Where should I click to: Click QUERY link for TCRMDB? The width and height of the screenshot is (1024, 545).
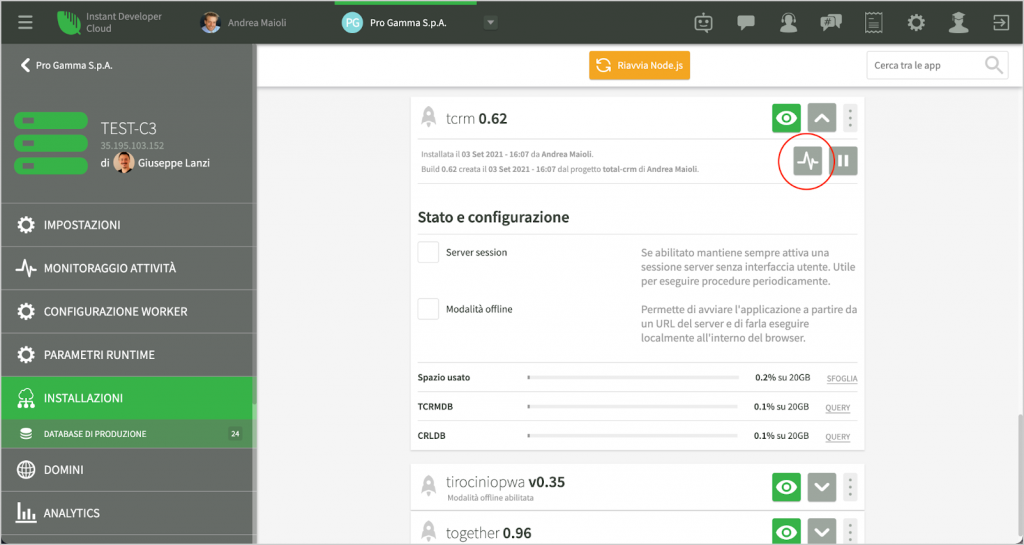point(838,408)
